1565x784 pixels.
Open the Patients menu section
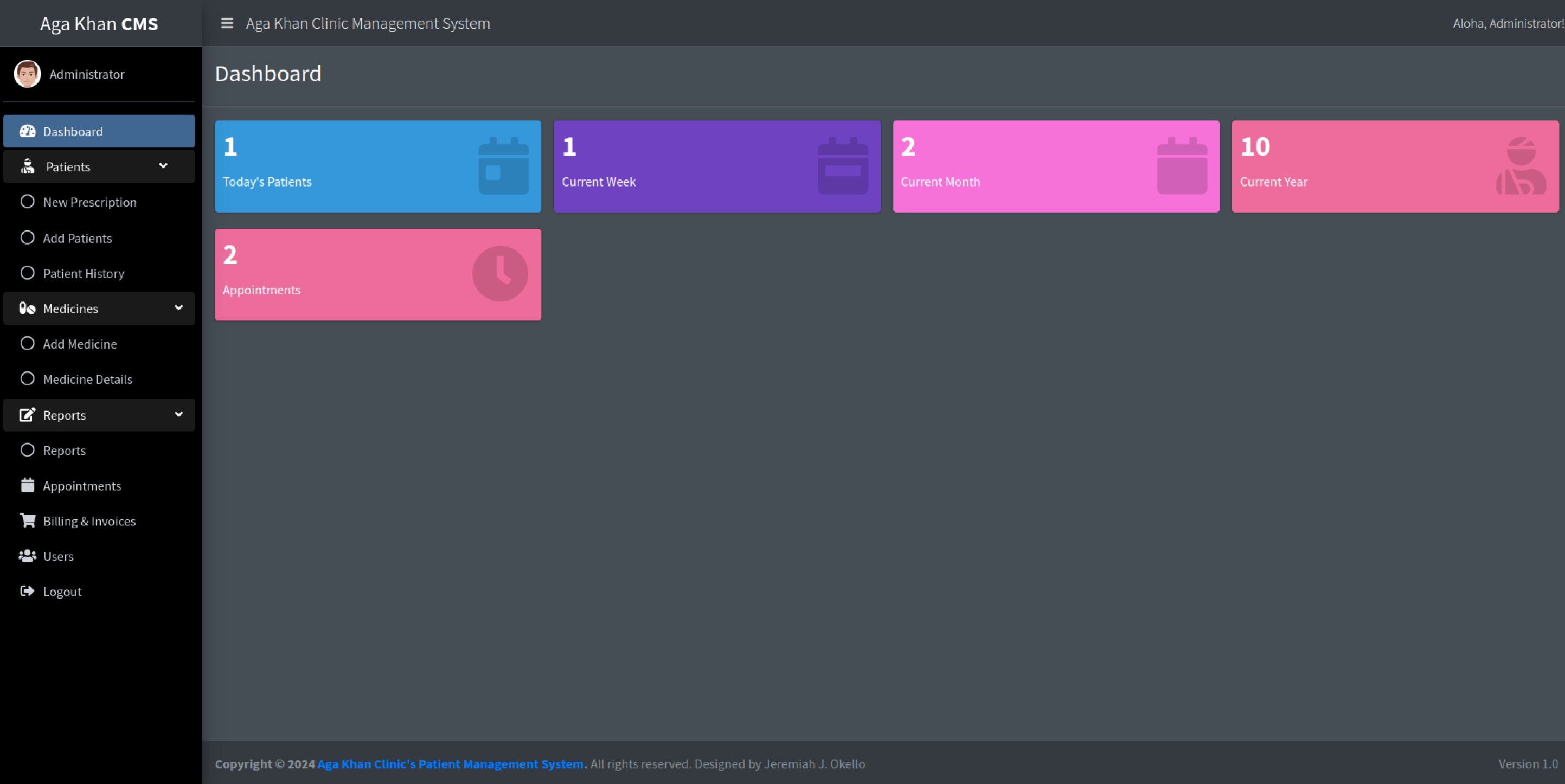point(99,166)
